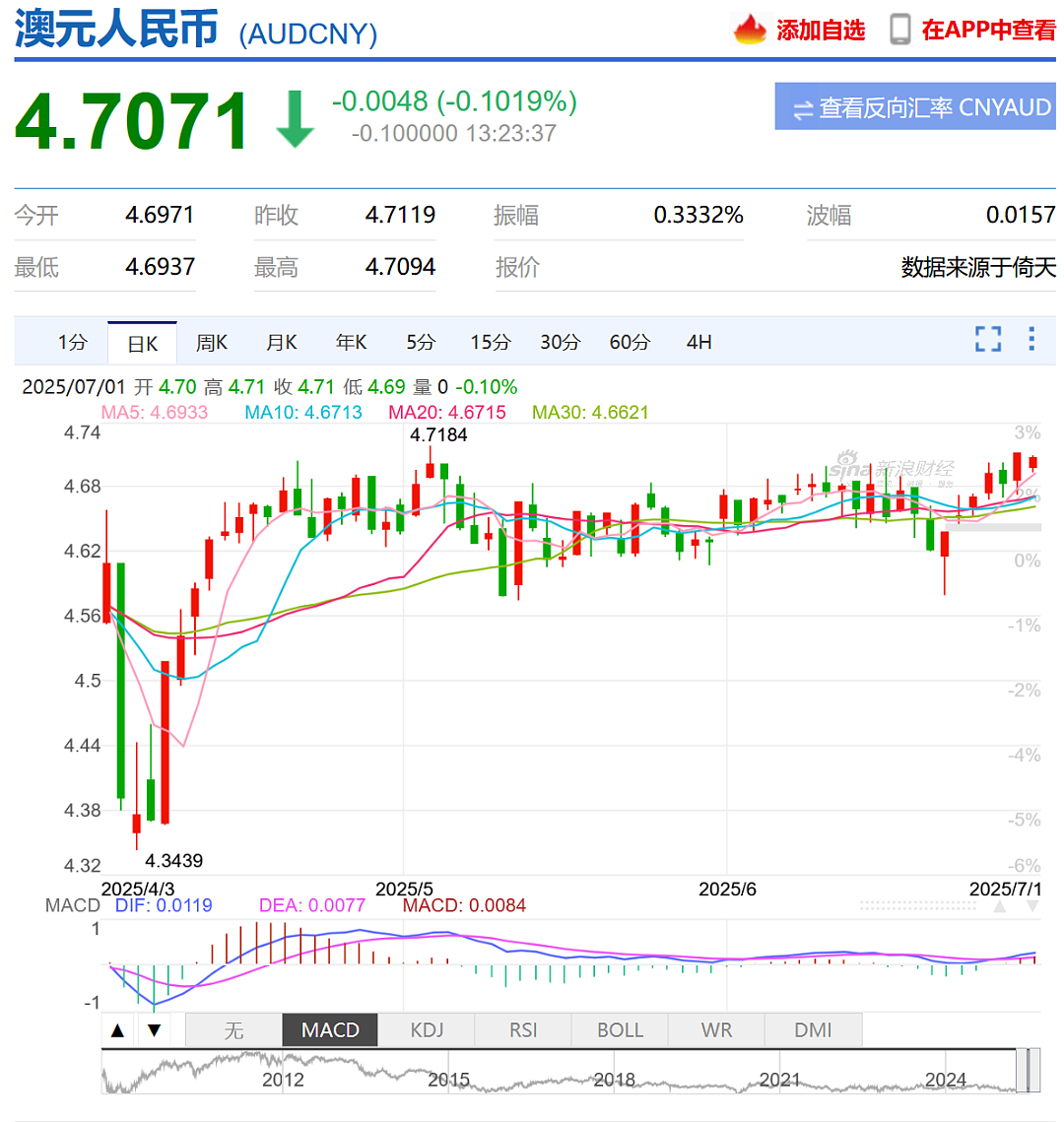Click the 2012 area of the history timeline
This screenshot has height=1122, width=1064.
coord(283,1080)
